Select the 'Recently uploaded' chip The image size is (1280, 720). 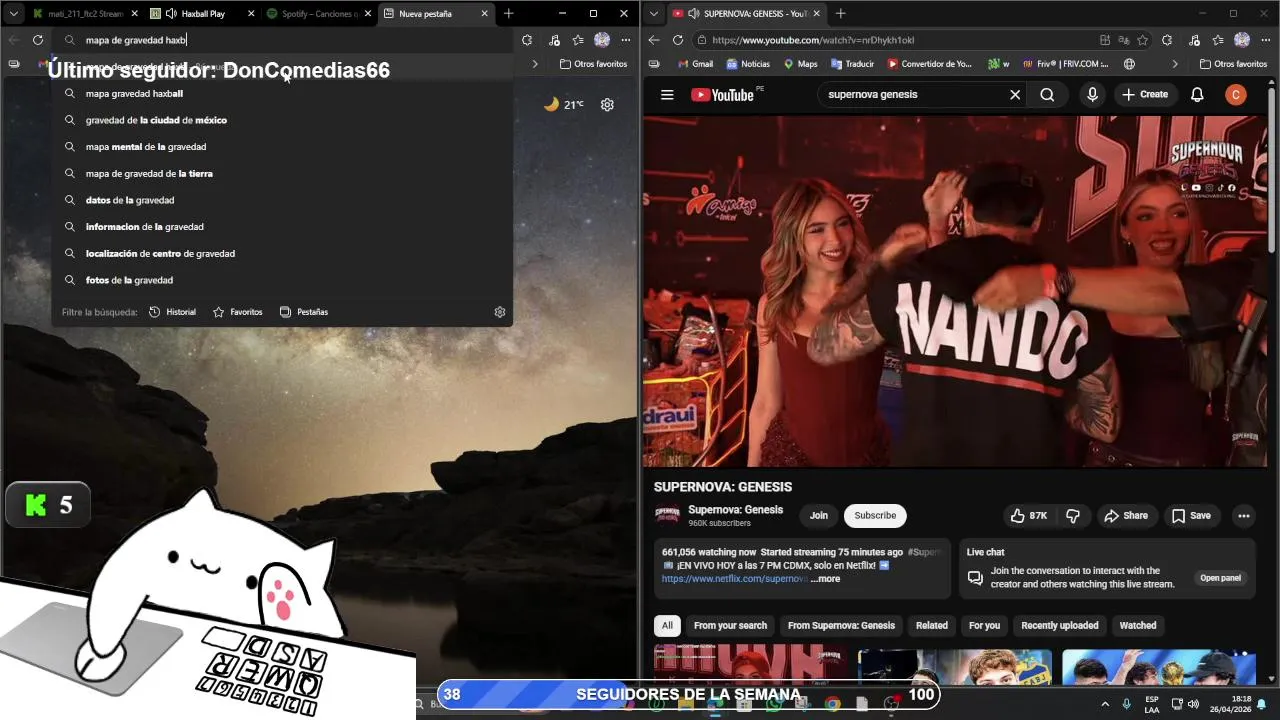(x=1059, y=626)
